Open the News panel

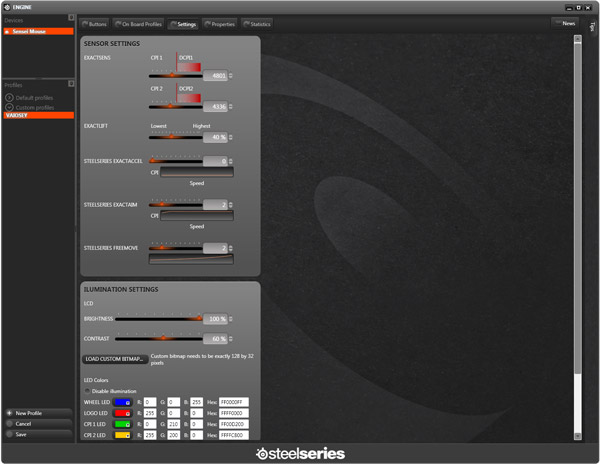coord(565,23)
